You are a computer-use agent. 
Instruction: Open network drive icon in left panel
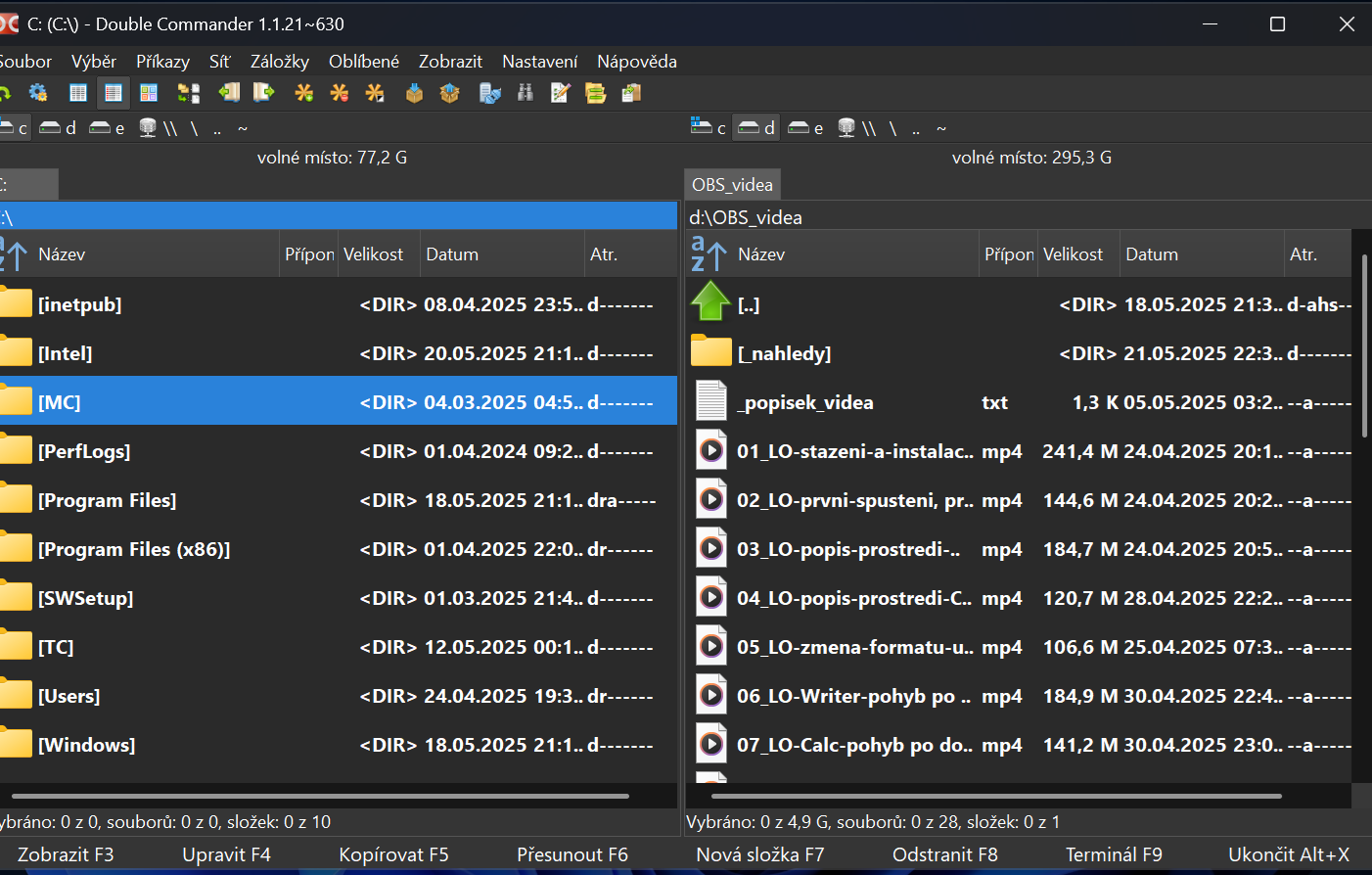(x=148, y=128)
